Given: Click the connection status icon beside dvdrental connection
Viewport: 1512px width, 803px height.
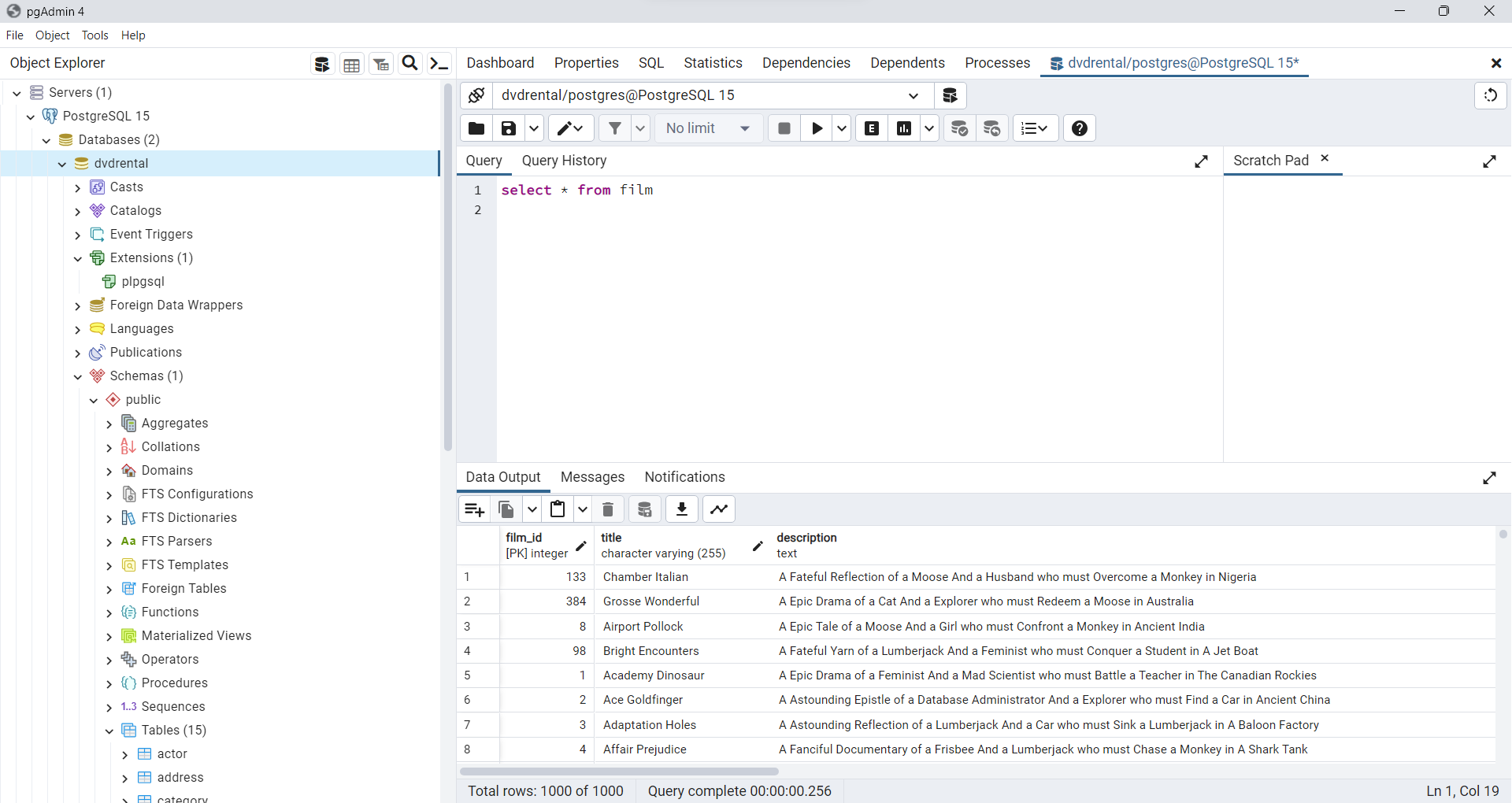Looking at the screenshot, I should (x=476, y=95).
